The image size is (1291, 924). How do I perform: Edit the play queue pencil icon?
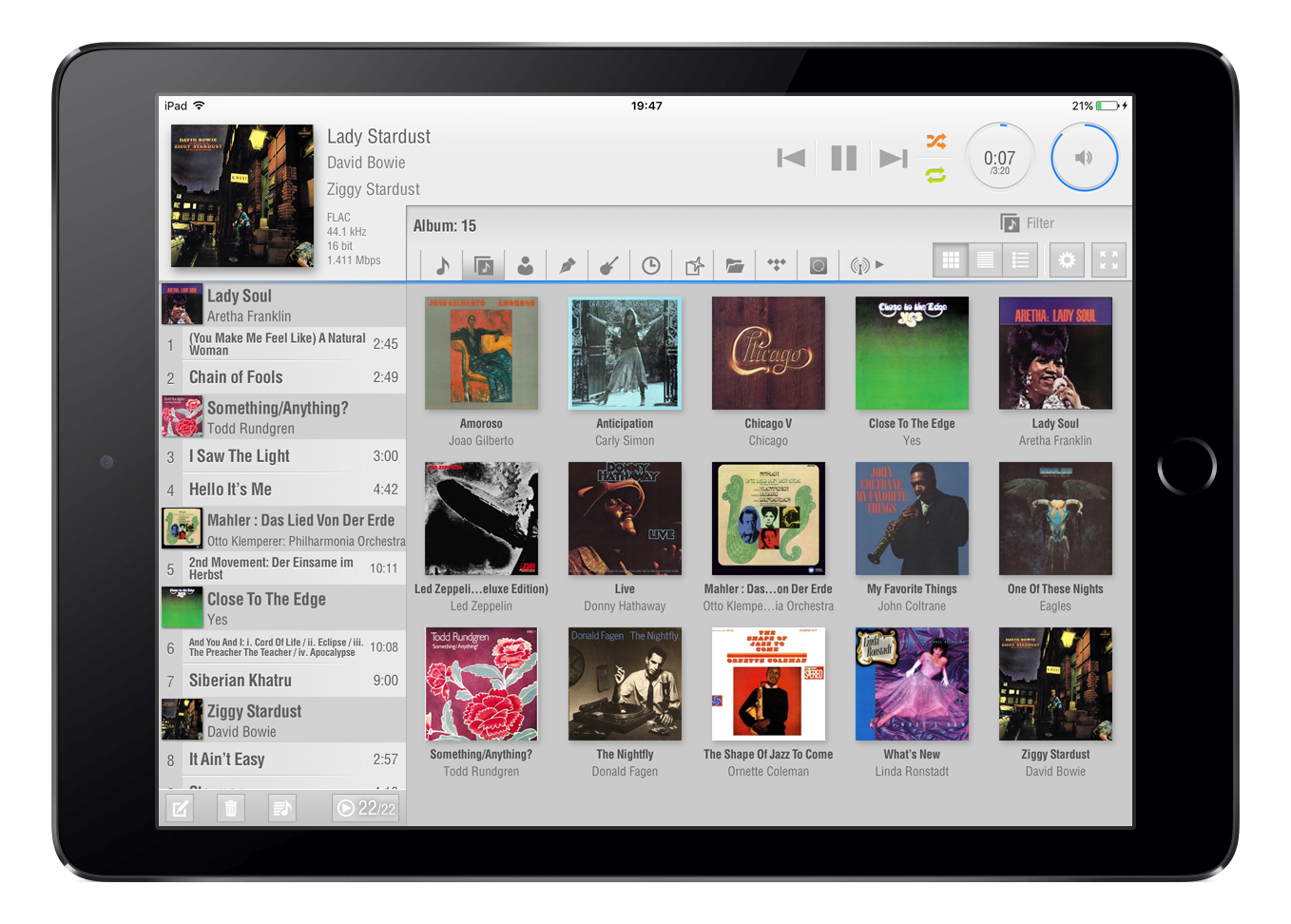[x=180, y=808]
